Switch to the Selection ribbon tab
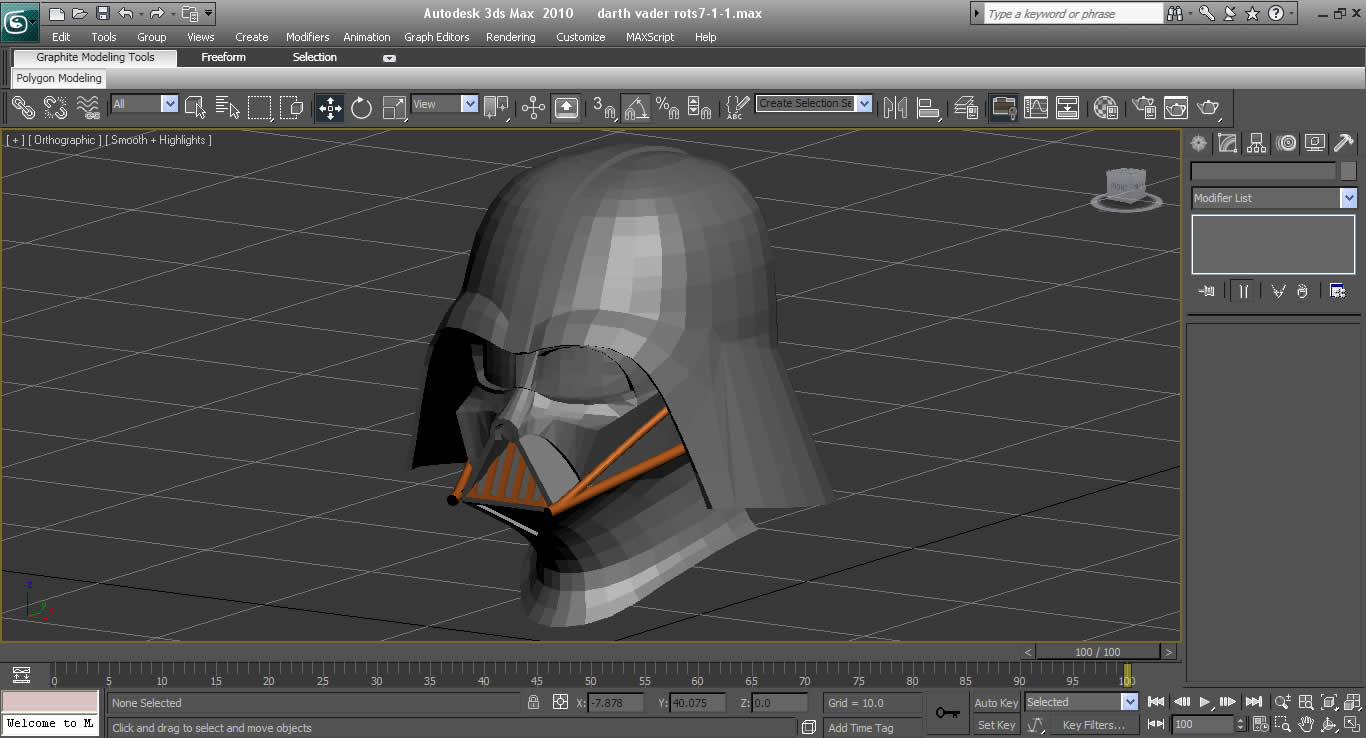The height and width of the screenshot is (738, 1366). point(314,57)
